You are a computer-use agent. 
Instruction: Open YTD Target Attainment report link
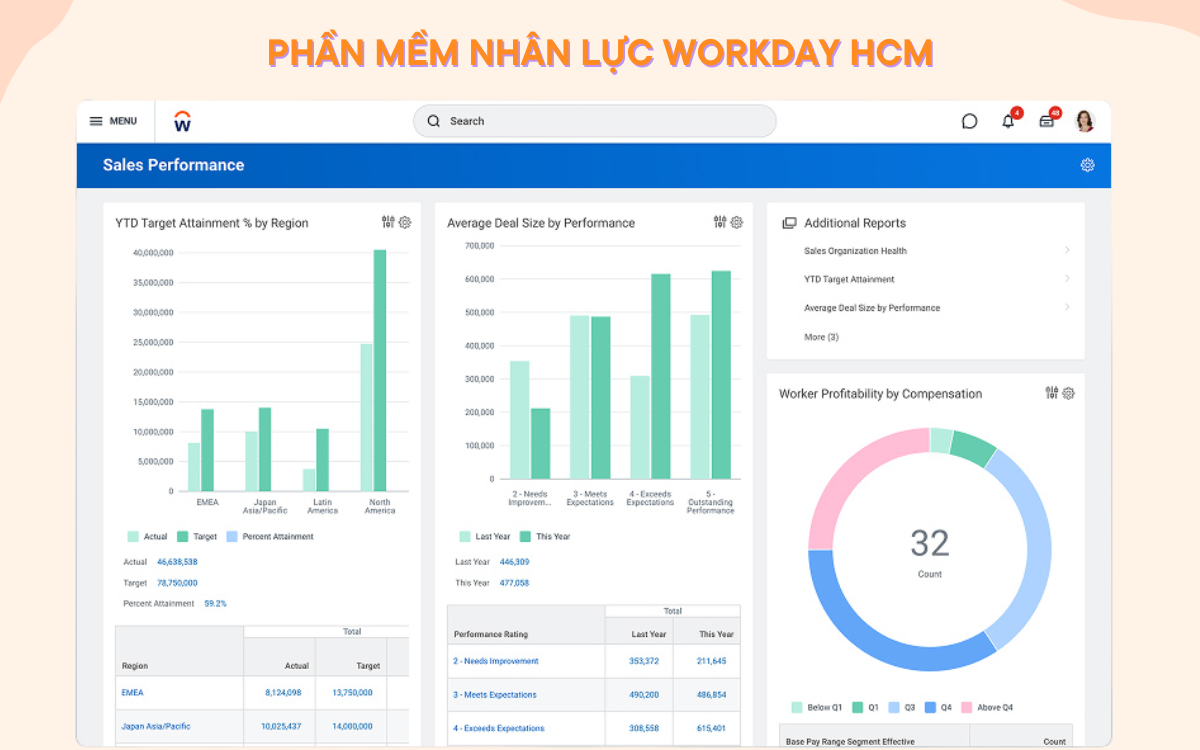tap(849, 279)
